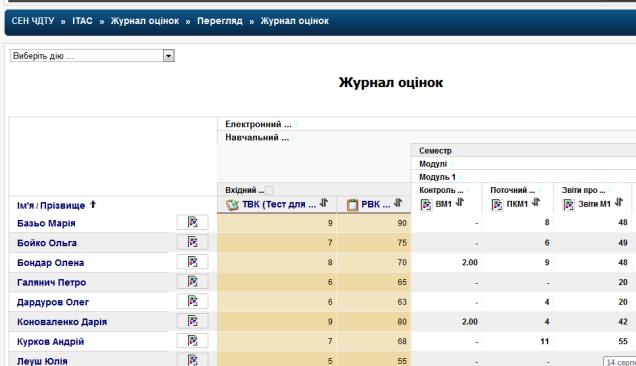Click the Звіти М1 column label
The image size is (636, 366).
click(594, 204)
